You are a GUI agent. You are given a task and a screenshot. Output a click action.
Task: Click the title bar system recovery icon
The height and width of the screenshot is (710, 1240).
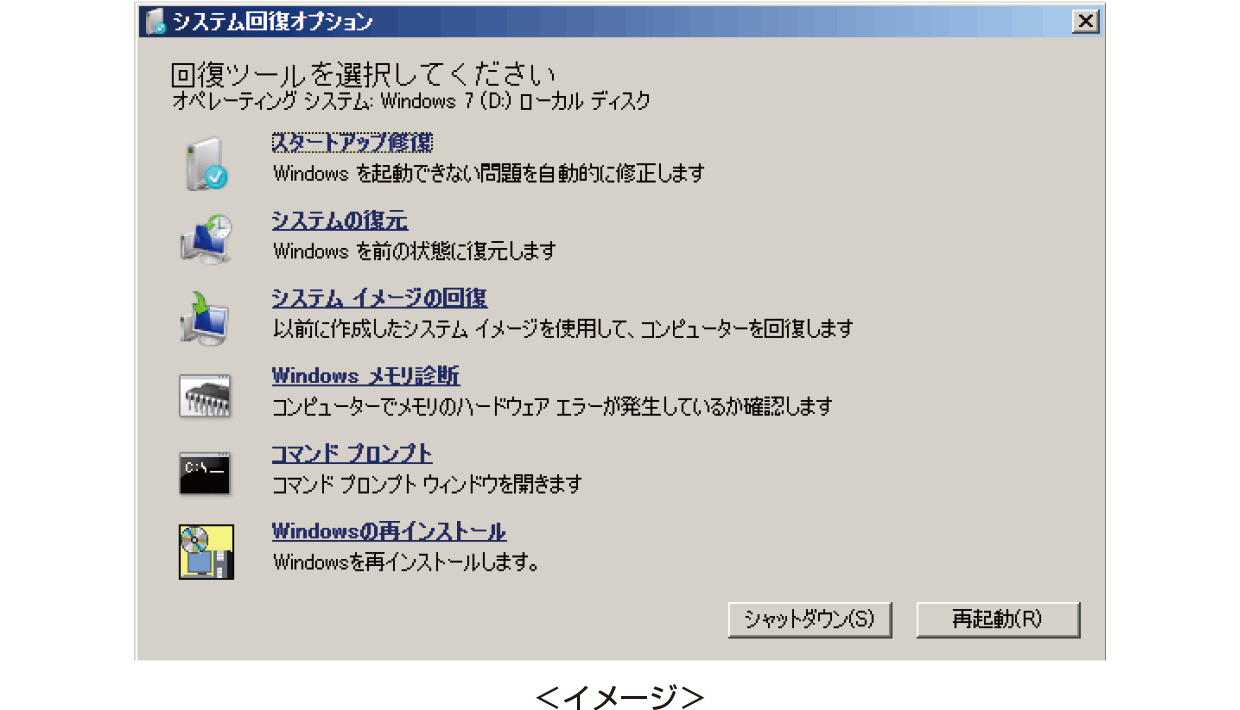[155, 21]
